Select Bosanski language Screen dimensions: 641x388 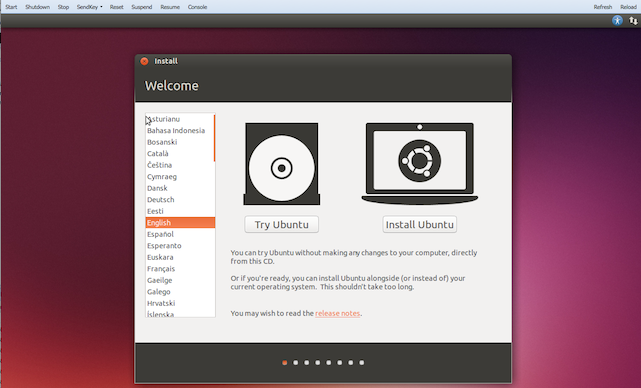pos(179,142)
